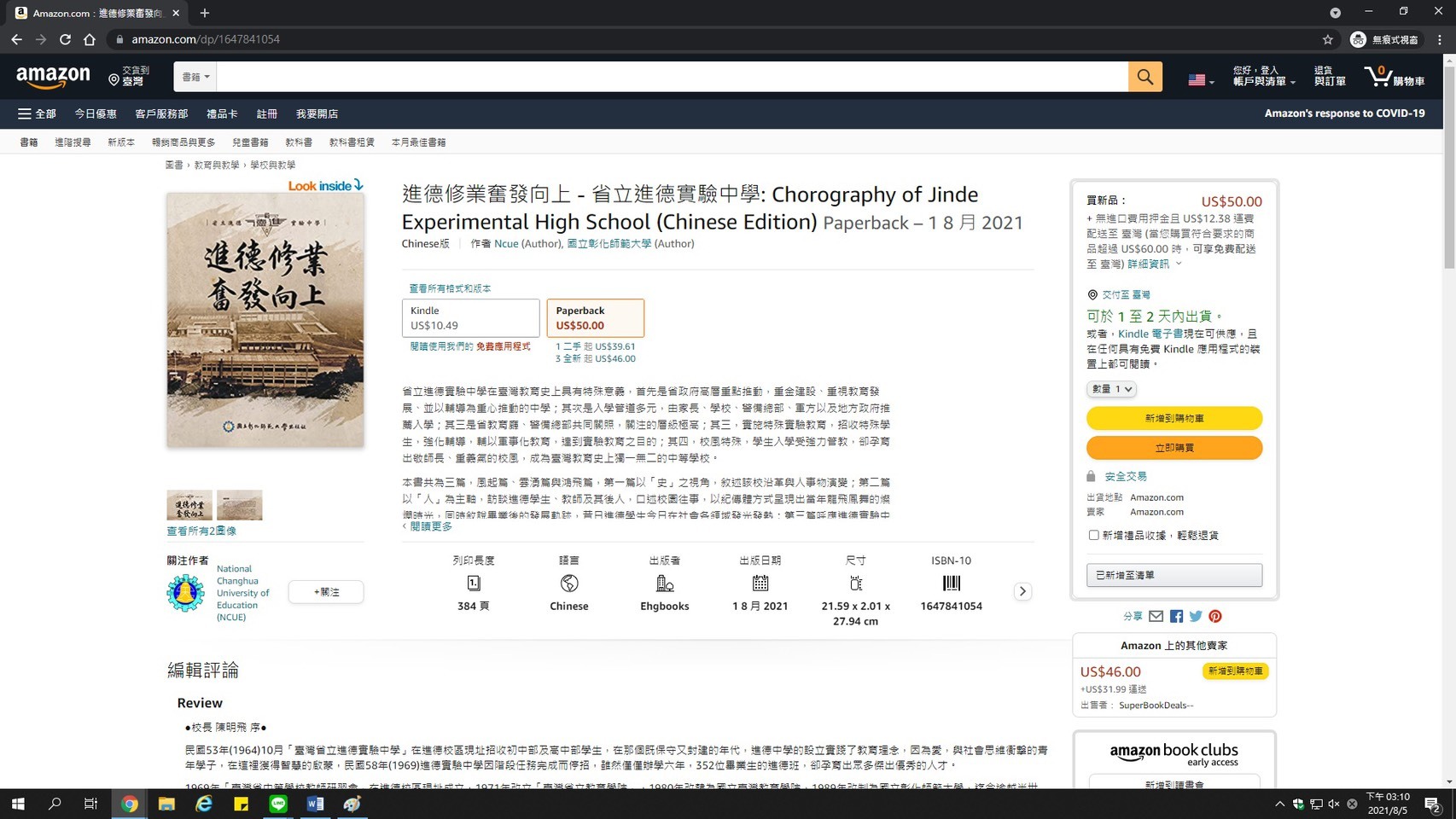Click the NCUE author logo
1456x819 pixels.
click(x=185, y=593)
